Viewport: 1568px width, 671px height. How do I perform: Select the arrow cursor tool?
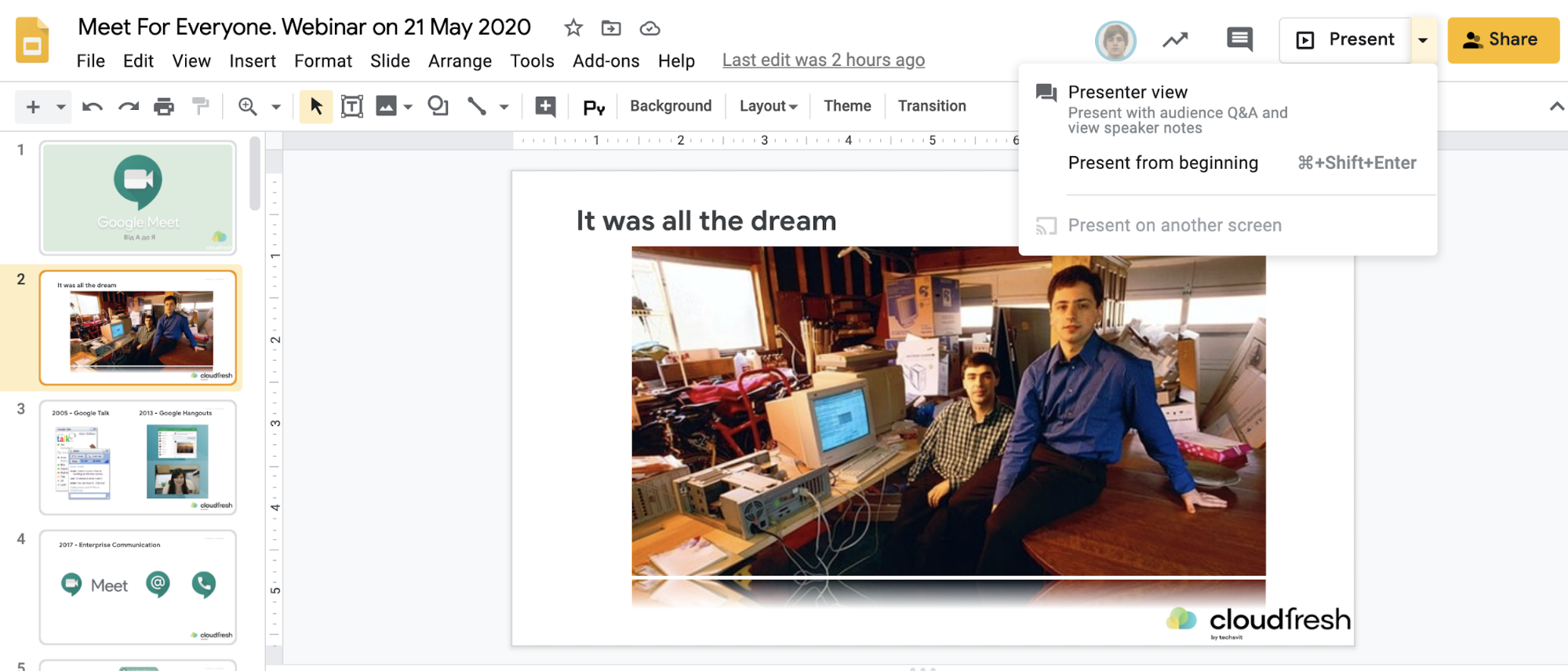point(316,106)
